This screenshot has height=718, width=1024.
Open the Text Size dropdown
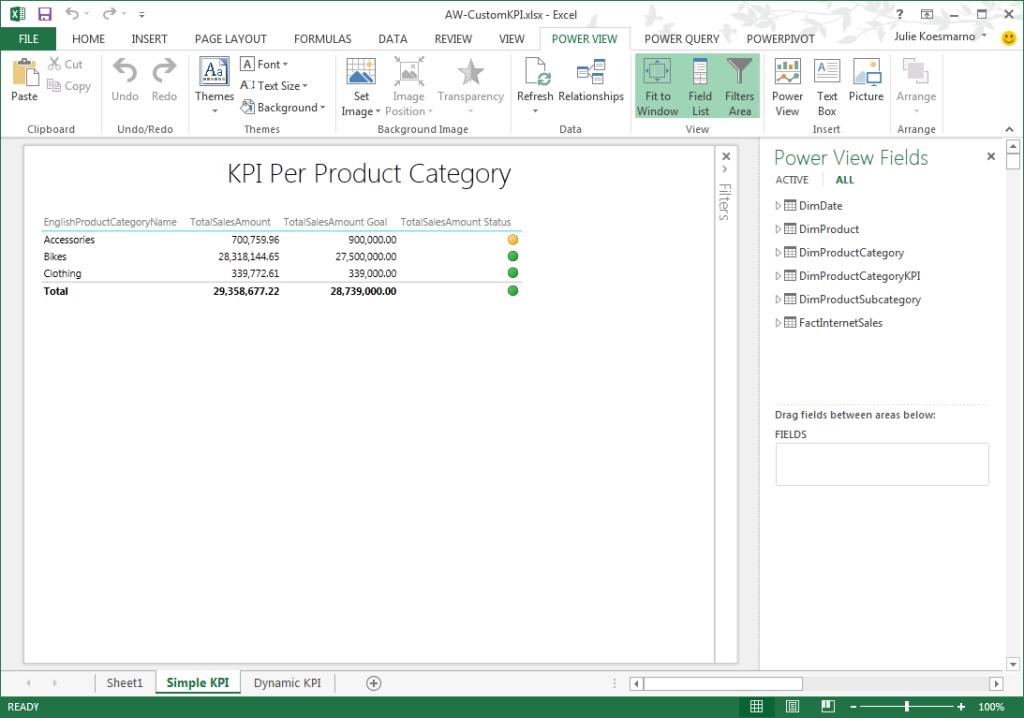274,86
